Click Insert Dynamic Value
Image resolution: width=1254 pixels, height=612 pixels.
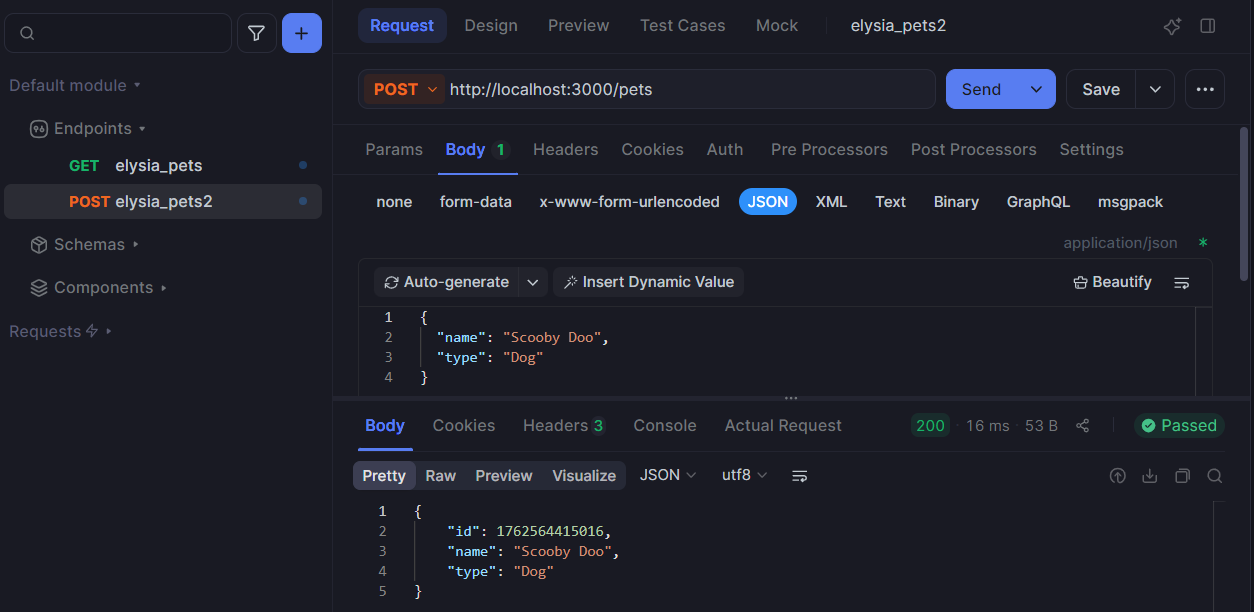coord(648,281)
